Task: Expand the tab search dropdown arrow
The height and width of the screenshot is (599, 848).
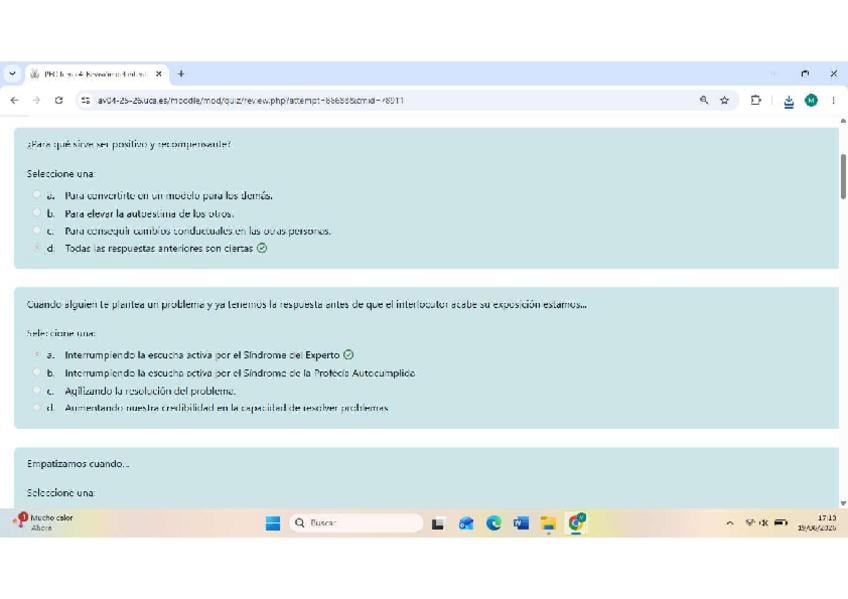Action: 12,74
